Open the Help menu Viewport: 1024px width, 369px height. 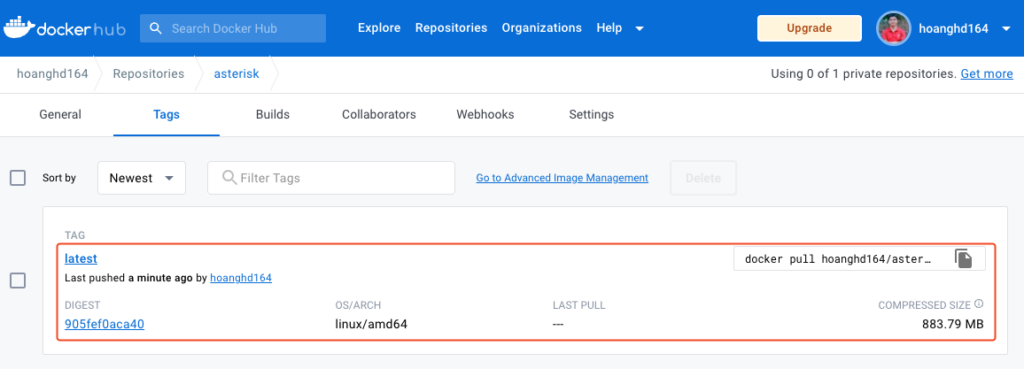(609, 28)
